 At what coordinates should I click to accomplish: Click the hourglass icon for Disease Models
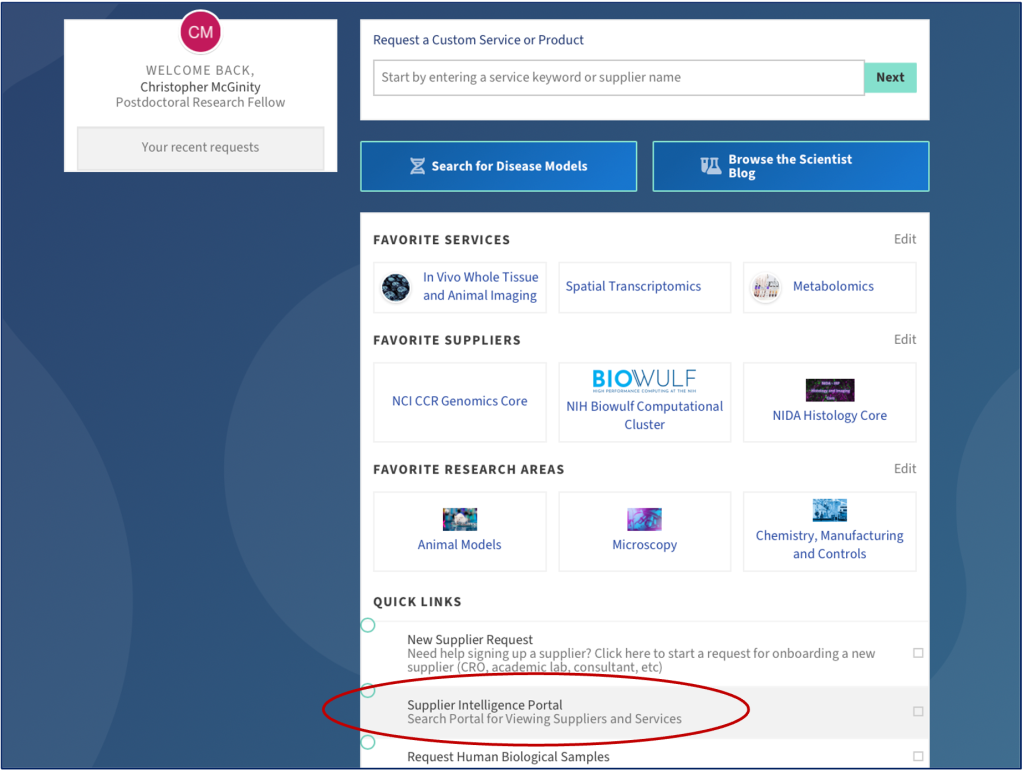point(418,166)
